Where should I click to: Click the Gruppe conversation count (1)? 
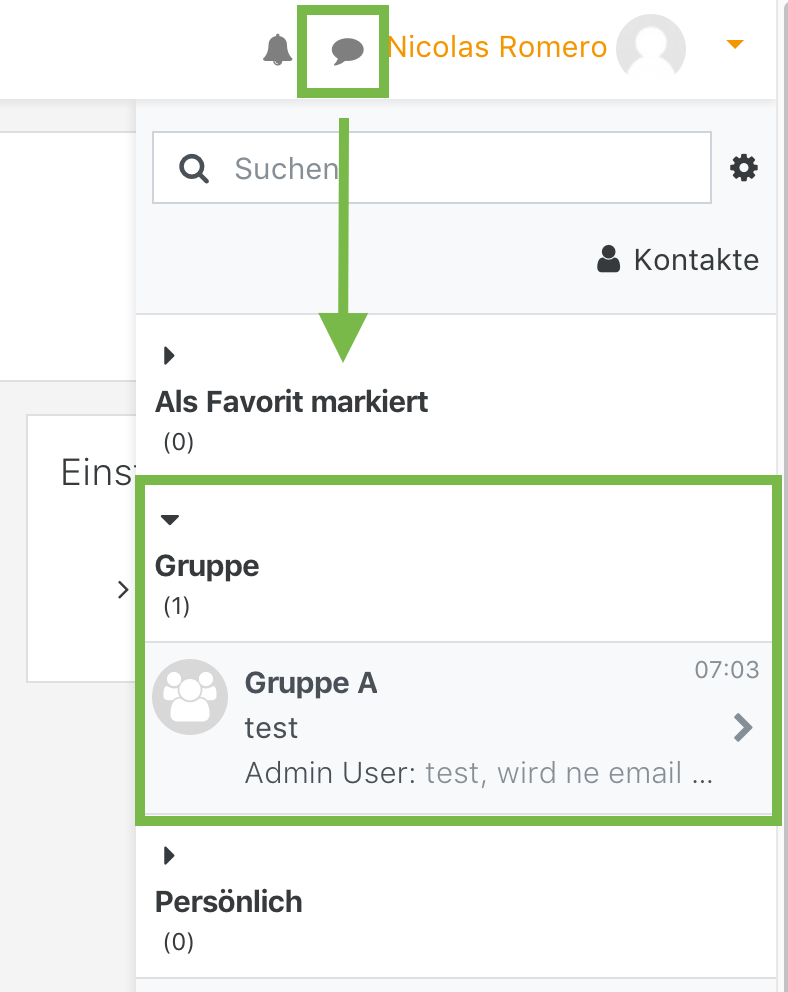[176, 606]
